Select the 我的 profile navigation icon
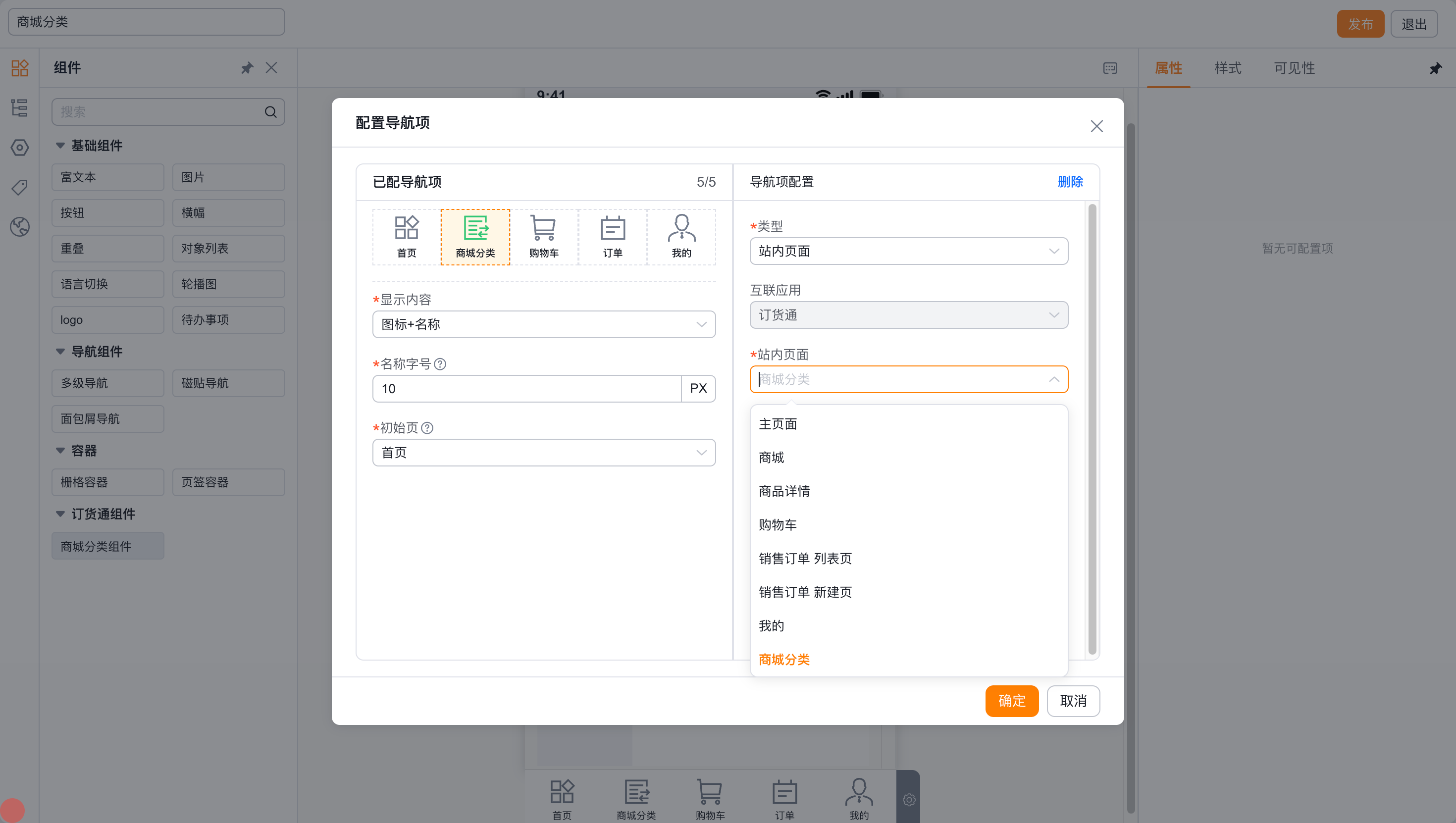The width and height of the screenshot is (1456, 823). [681, 237]
